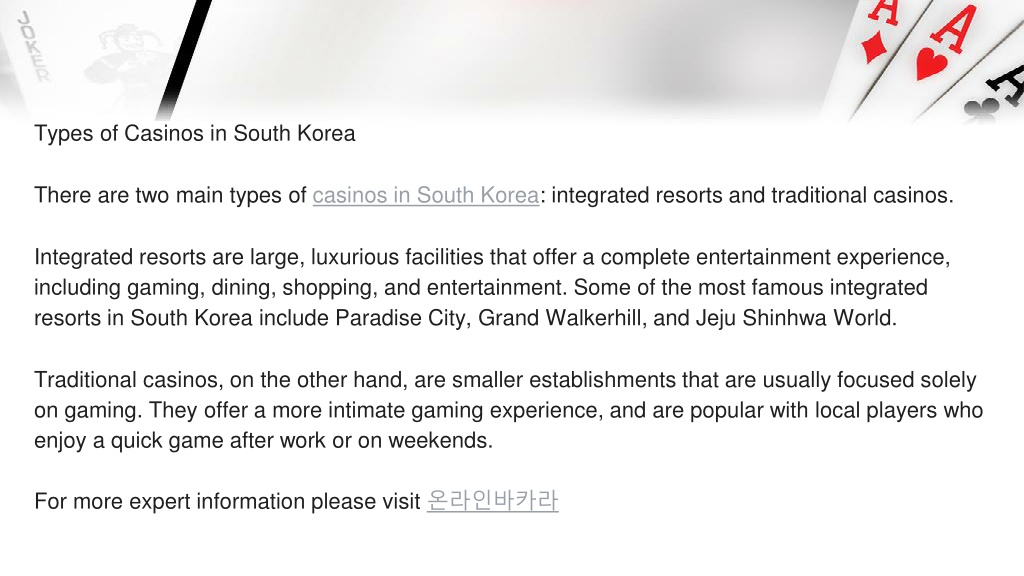Select the Traditional casinos paragraph text
This screenshot has width=1024, height=576.
(x=508, y=410)
